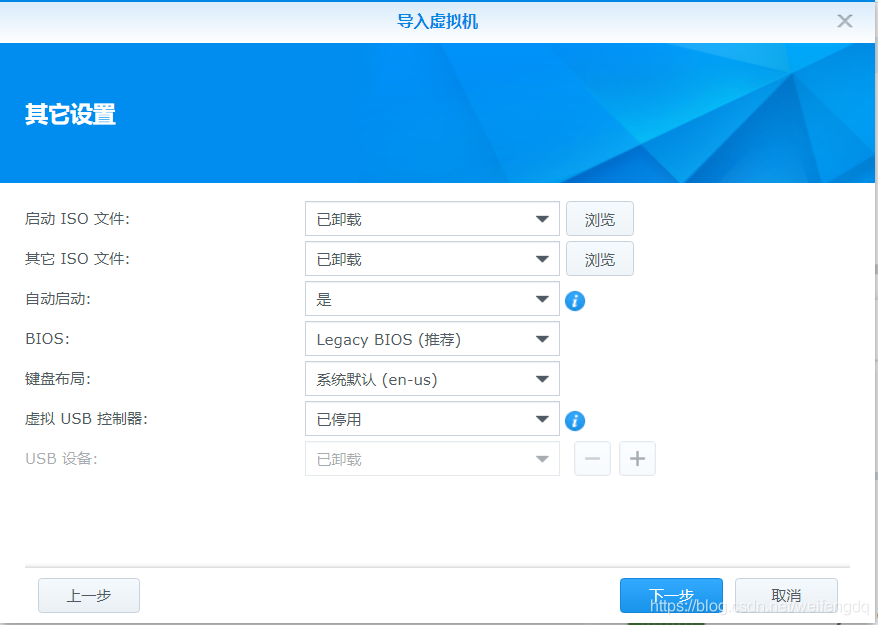Open the BIOS selection dropdown

(x=432, y=338)
